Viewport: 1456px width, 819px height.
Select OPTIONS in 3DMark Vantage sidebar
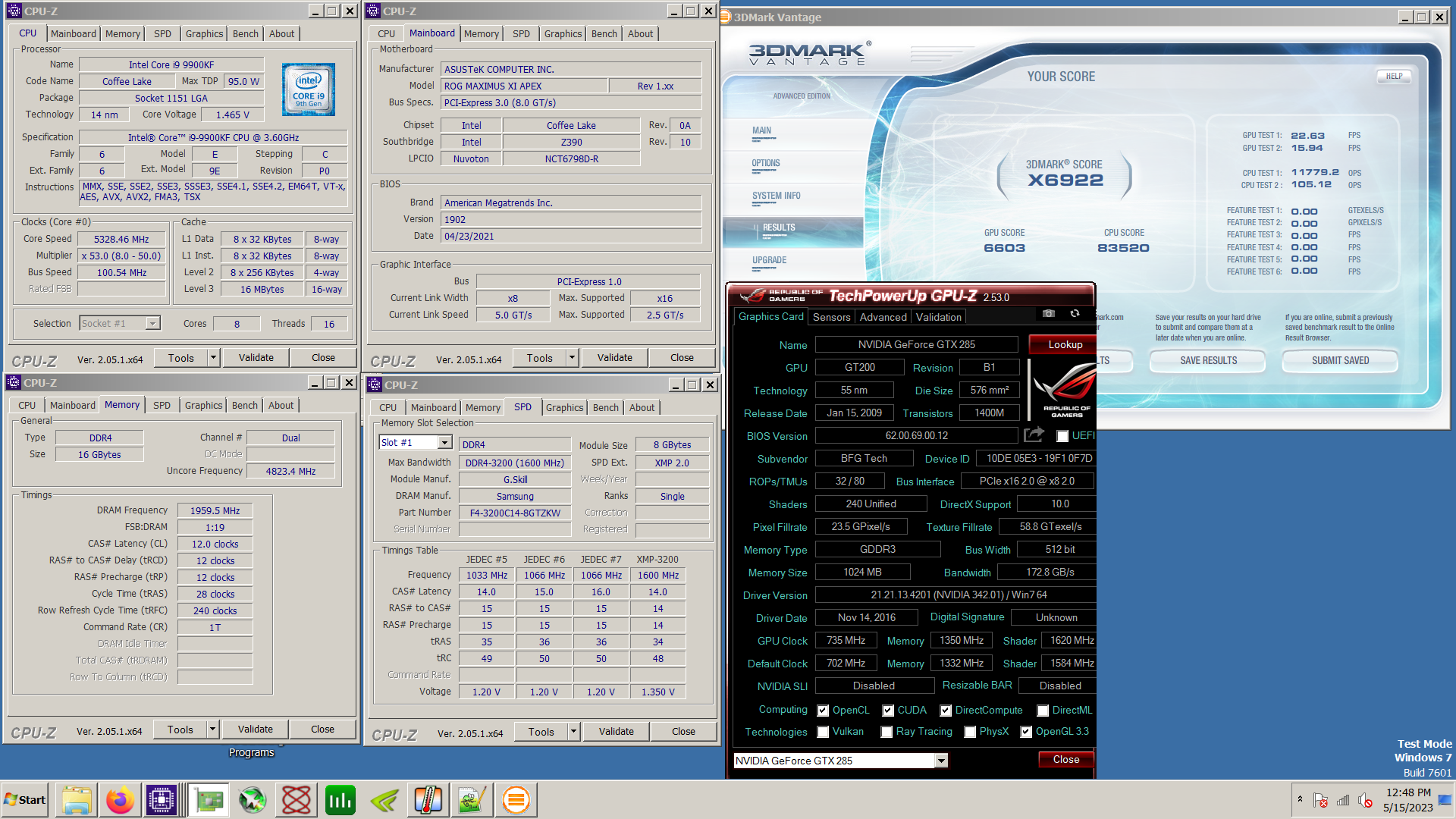pyautogui.click(x=766, y=163)
